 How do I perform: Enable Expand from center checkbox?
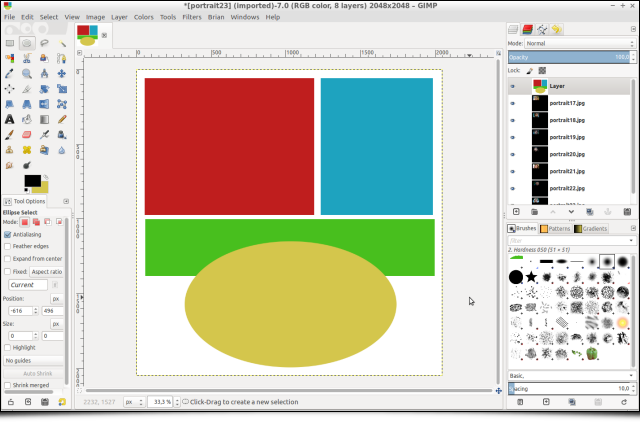[x=7, y=259]
